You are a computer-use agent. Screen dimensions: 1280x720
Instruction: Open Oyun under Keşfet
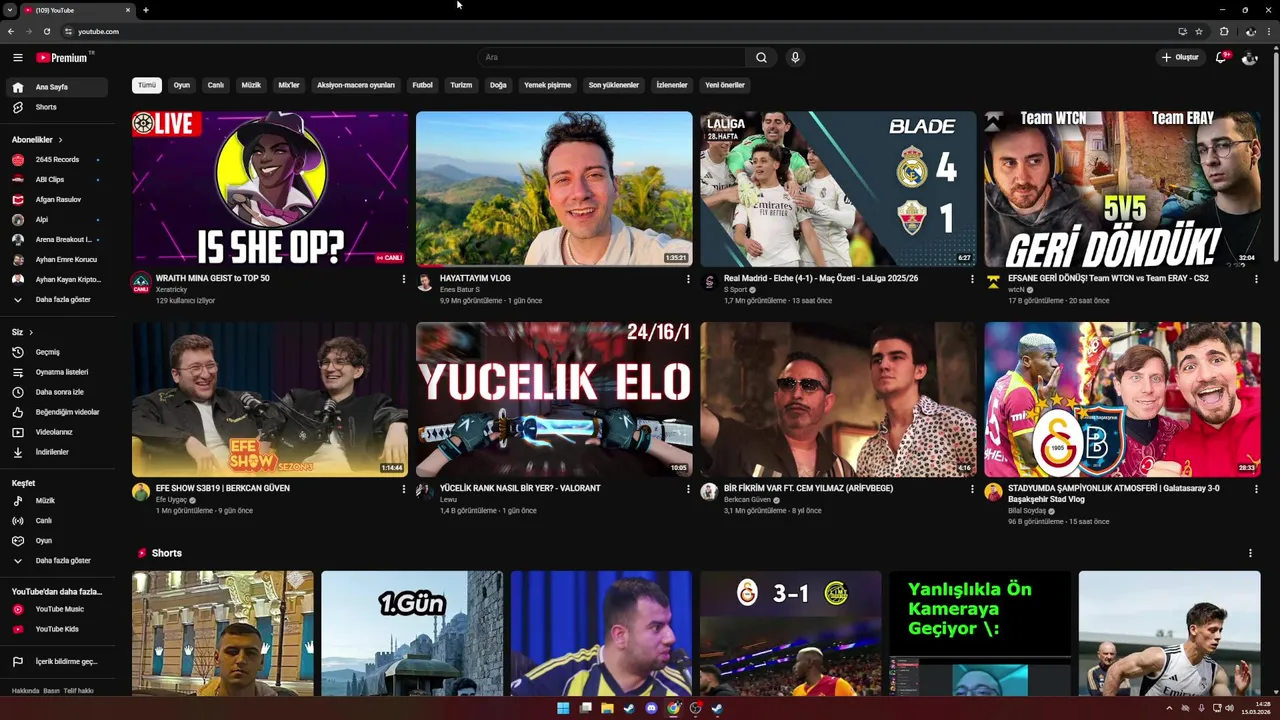click(56, 540)
